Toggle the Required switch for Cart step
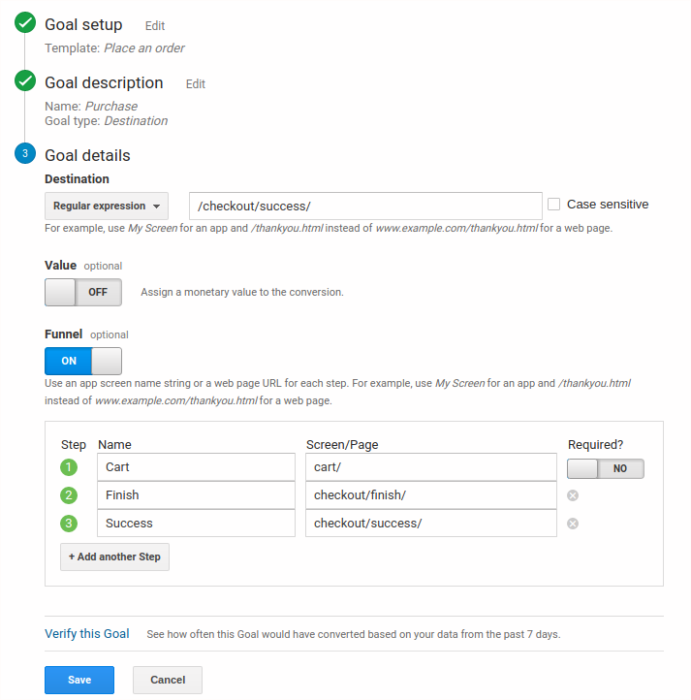The width and height of the screenshot is (691, 700). (605, 468)
